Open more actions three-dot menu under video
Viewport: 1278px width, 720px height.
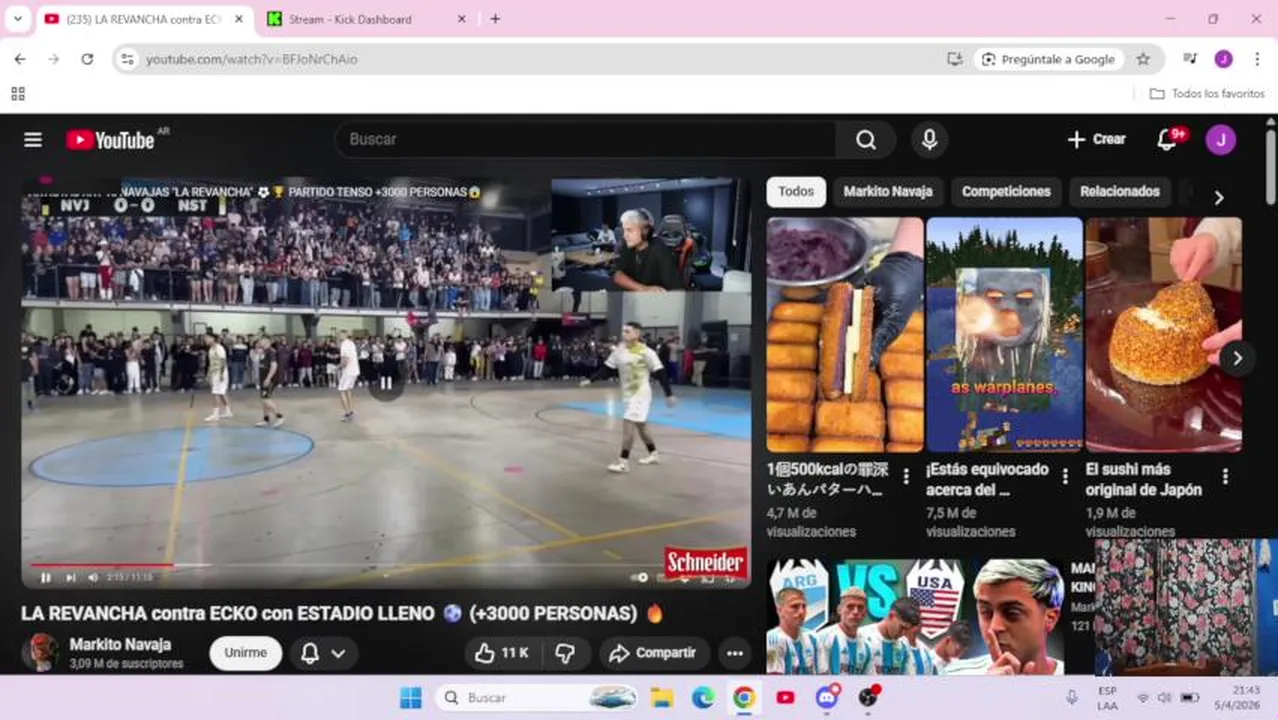tap(735, 653)
